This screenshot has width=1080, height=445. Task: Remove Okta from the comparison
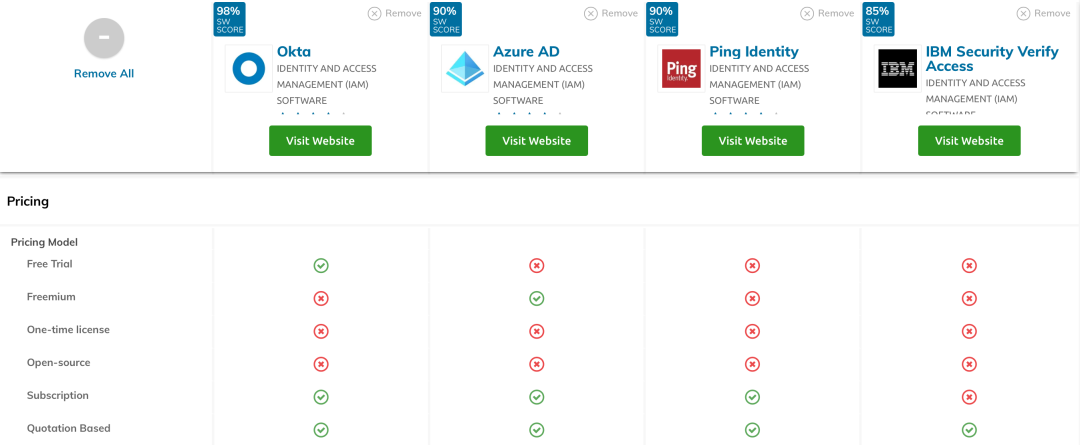pos(395,13)
